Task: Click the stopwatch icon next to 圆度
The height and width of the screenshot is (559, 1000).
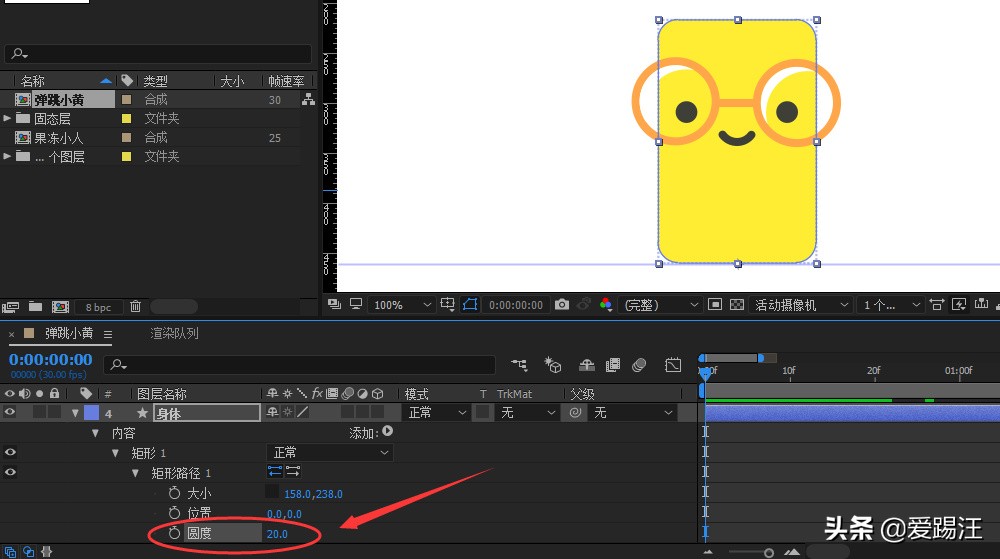Action: pos(175,533)
